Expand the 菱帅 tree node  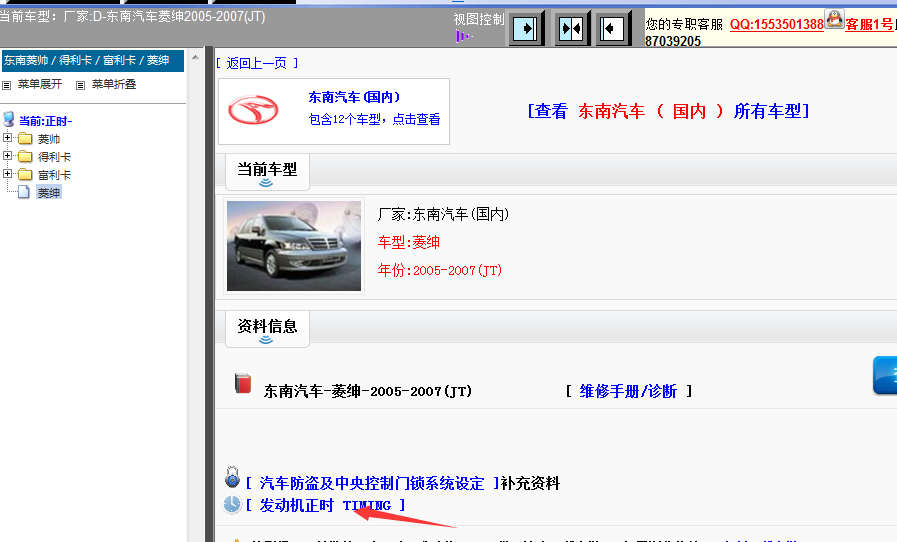point(7,137)
